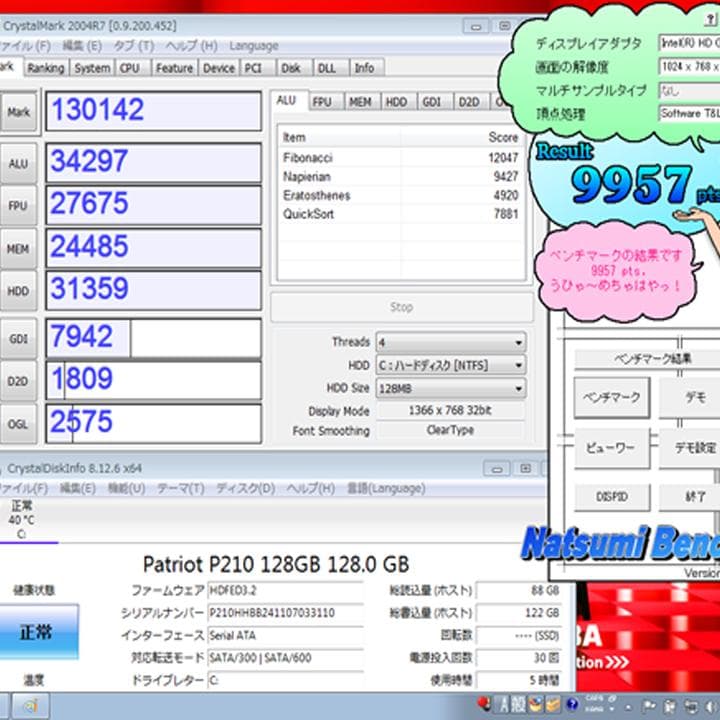
Task: Open the ヘルプ(H) menu in CrystalMark
Action: tap(191, 45)
